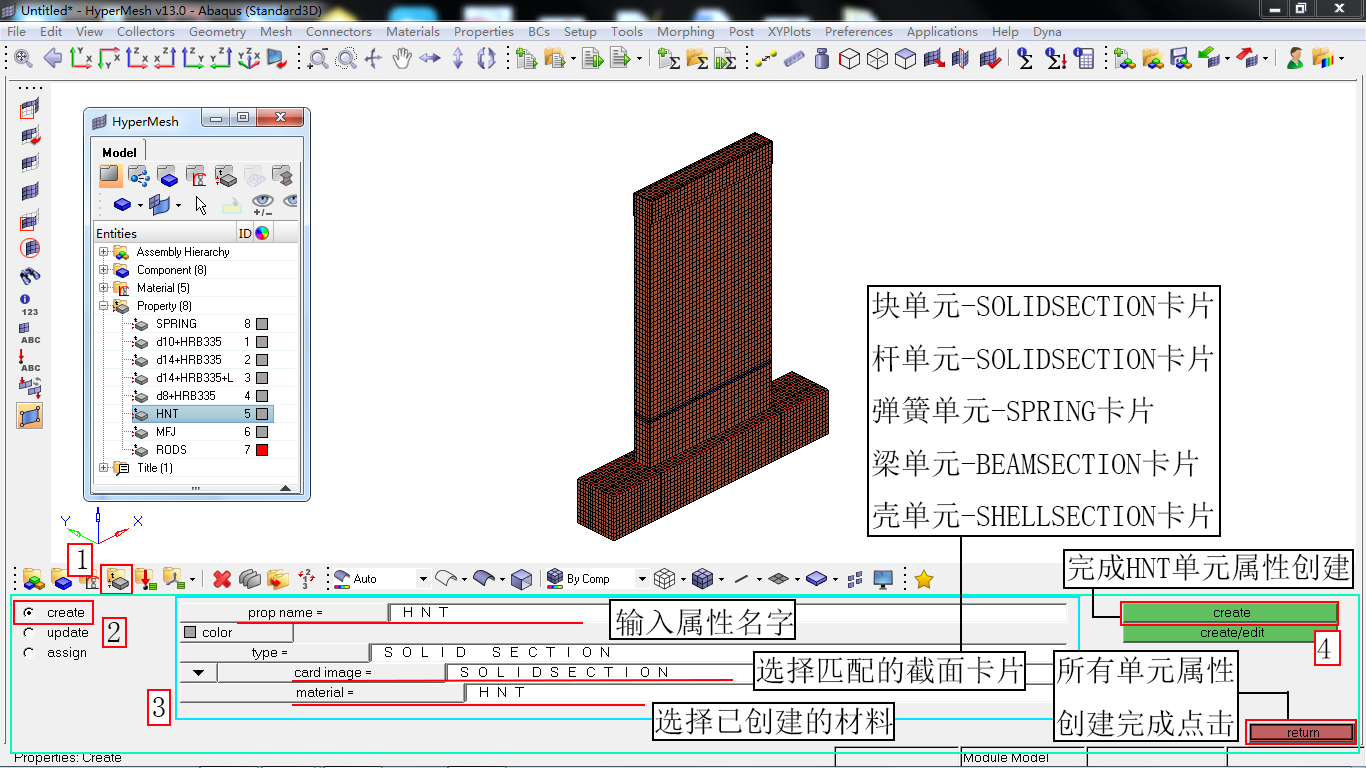Click the circle zoom magnifier icon
The height and width of the screenshot is (768, 1366).
coord(346,59)
